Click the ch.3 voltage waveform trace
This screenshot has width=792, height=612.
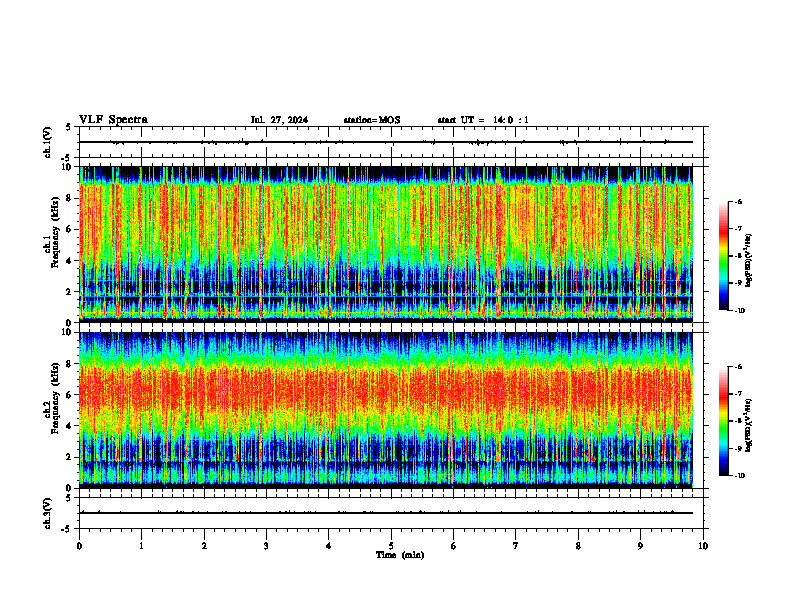point(386,513)
